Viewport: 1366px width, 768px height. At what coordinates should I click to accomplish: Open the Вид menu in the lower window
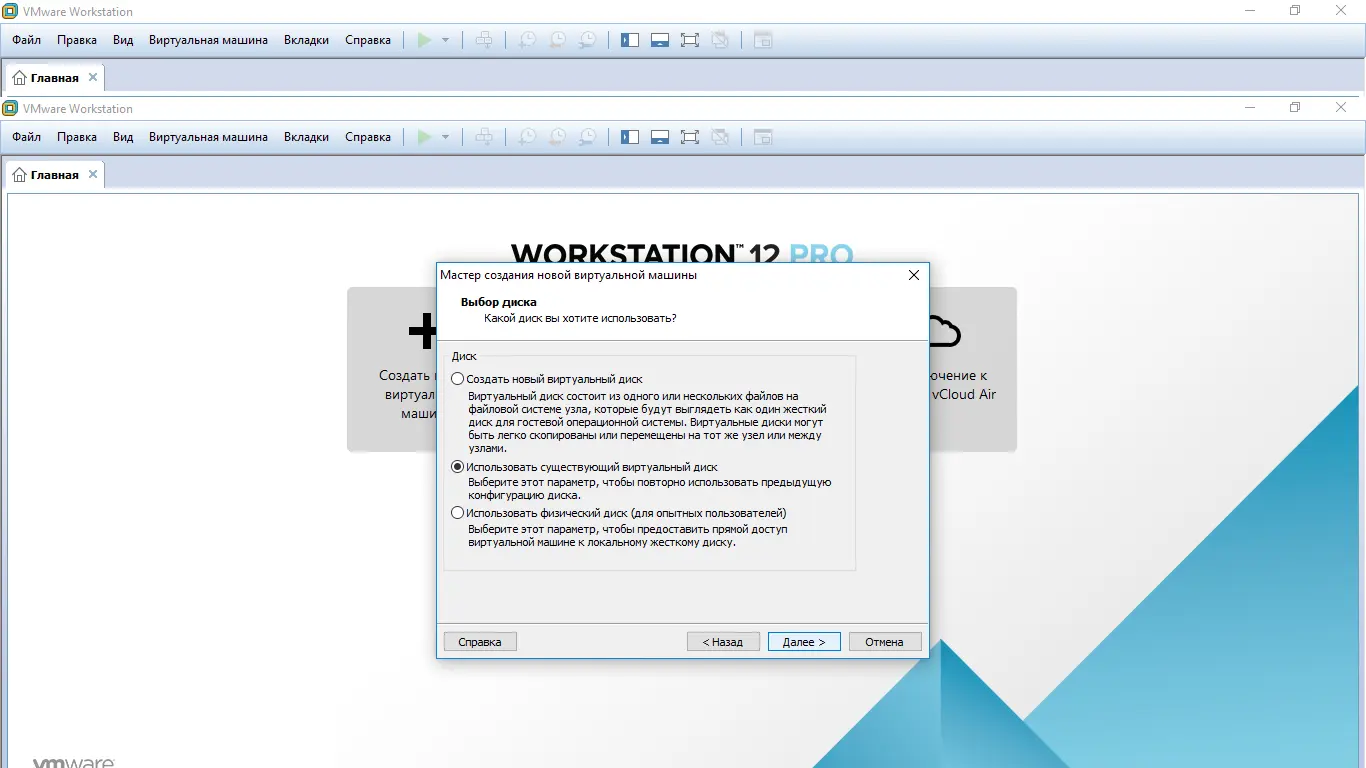(x=123, y=137)
